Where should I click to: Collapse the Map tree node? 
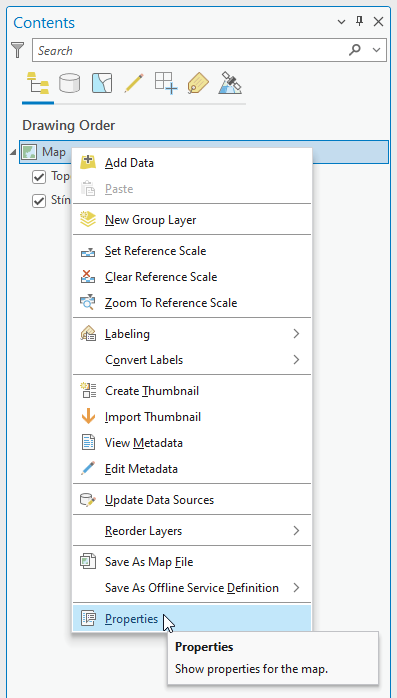[13, 153]
